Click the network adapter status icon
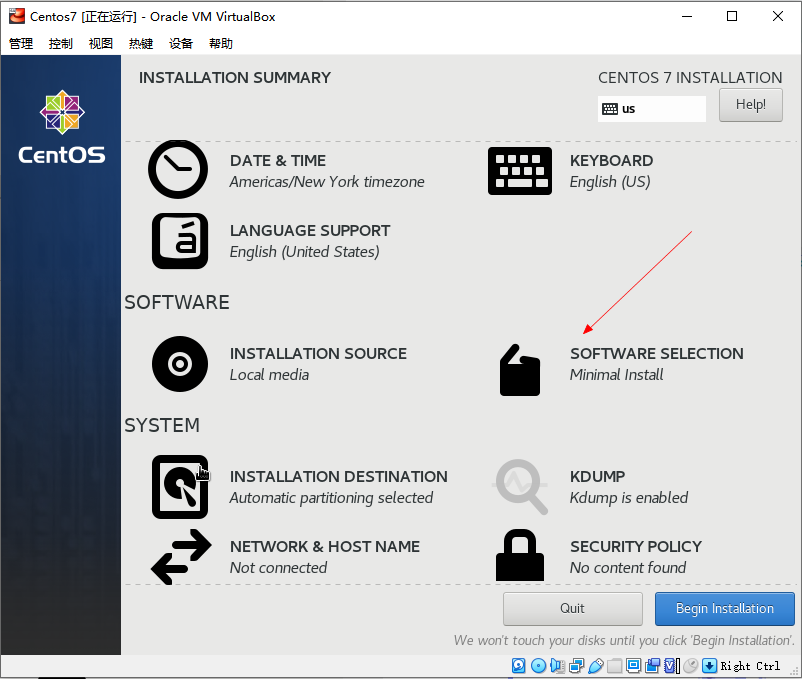This screenshot has height=679, width=802. [576, 666]
